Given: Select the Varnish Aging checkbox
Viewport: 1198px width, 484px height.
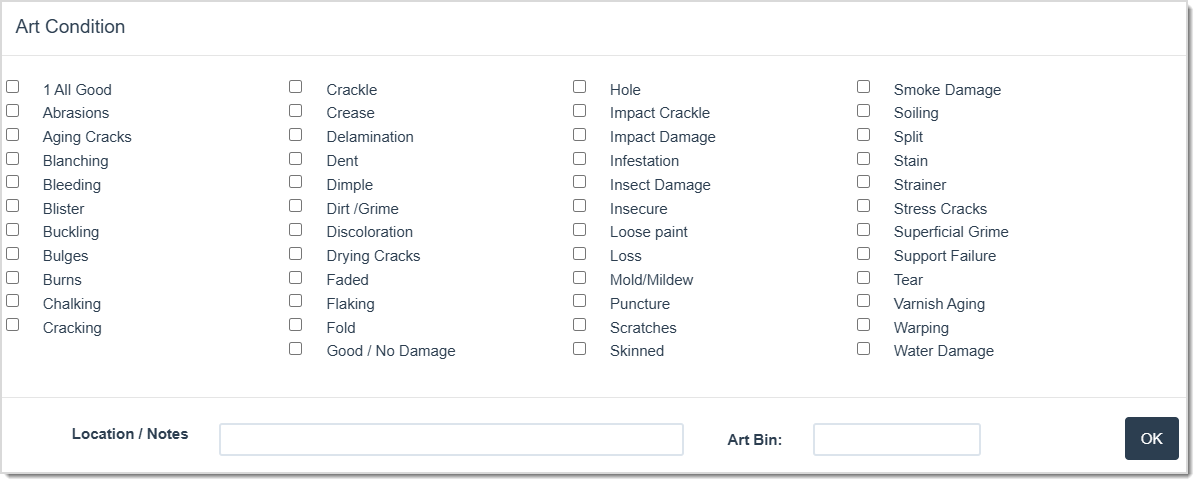Looking at the screenshot, I should [863, 301].
